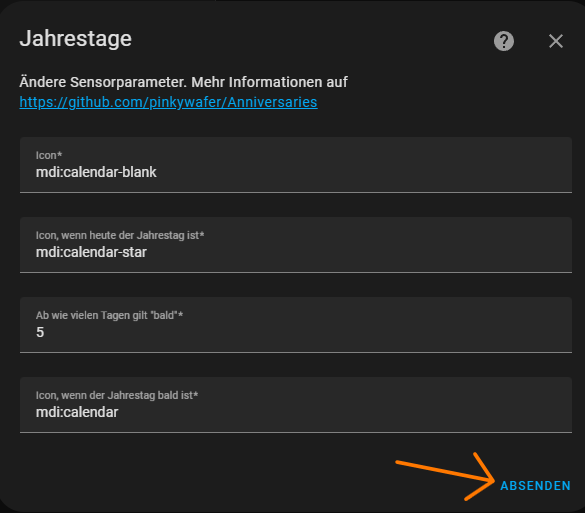Click the "Ändere Sensorparameter" description text
This screenshot has height=513, width=585.
(x=103, y=82)
